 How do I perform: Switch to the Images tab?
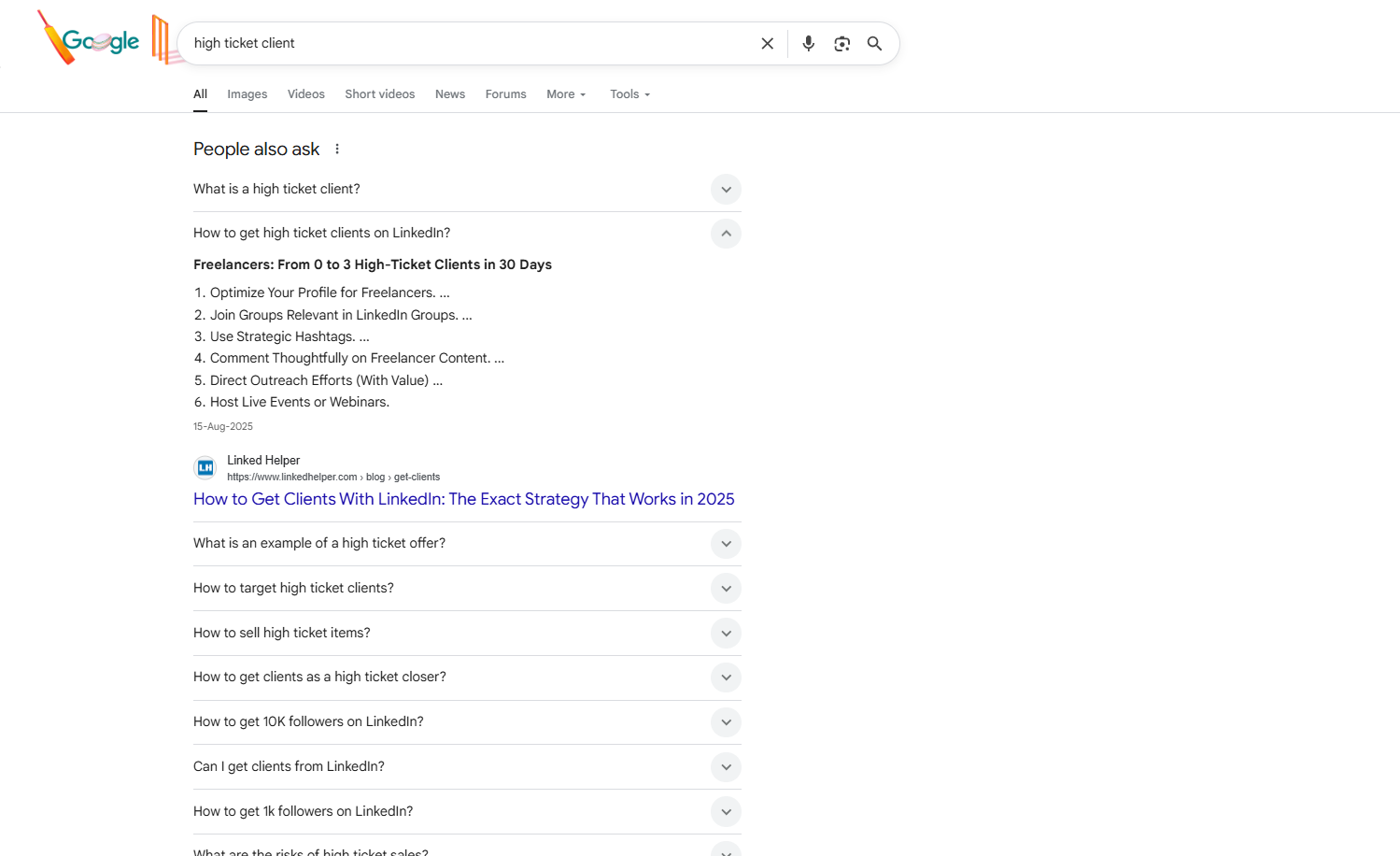coord(247,93)
